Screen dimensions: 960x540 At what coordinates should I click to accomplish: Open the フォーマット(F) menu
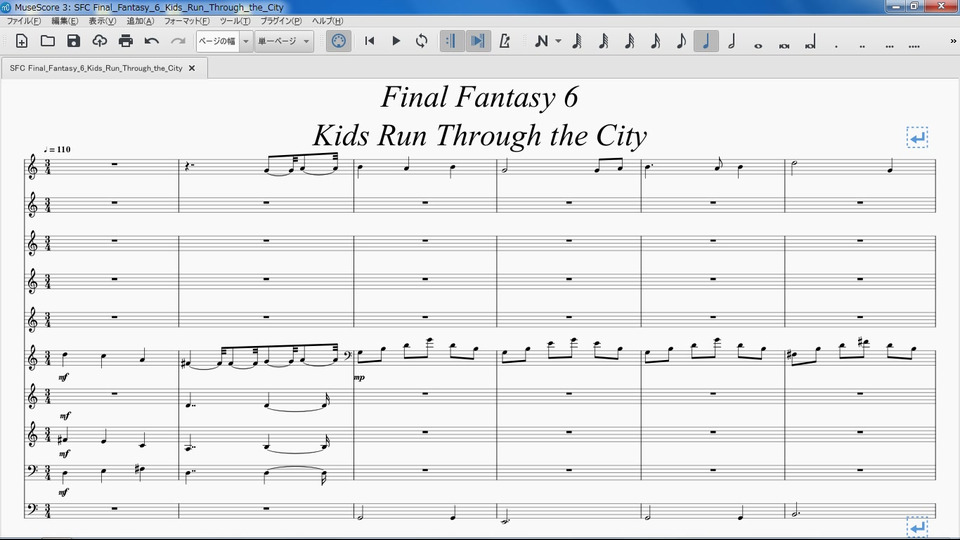coord(187,21)
